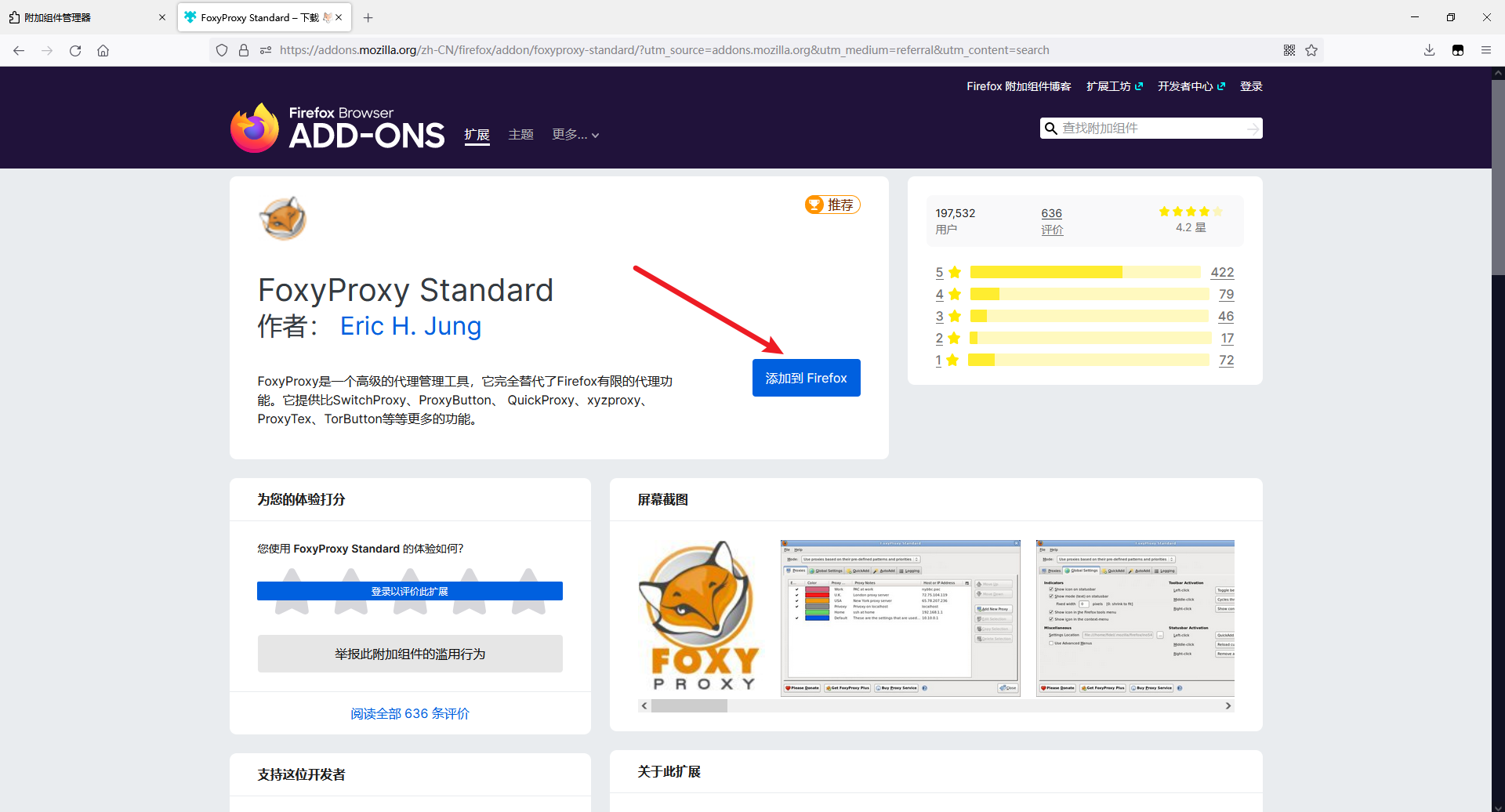Click the 添加到 Firefox button
The image size is (1505, 812).
[806, 378]
